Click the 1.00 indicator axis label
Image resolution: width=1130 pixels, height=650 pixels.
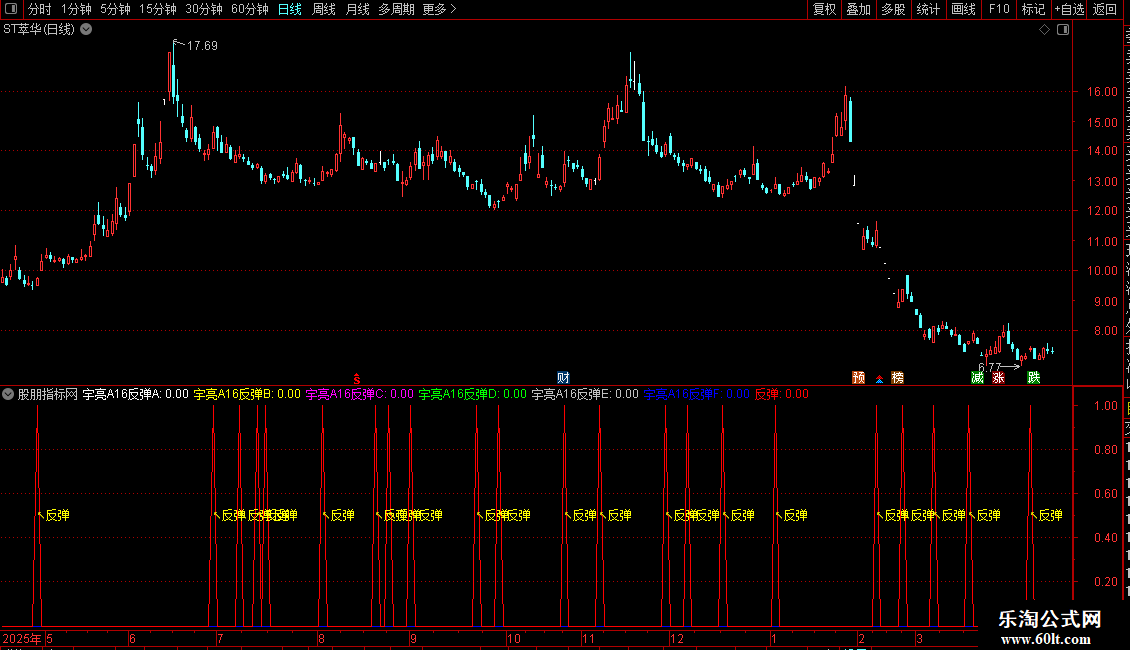point(1105,406)
